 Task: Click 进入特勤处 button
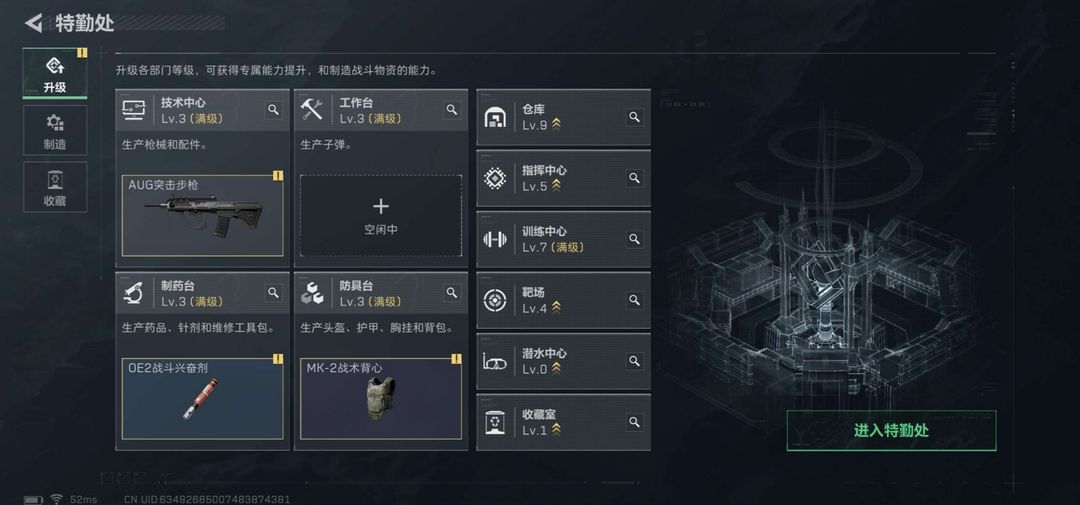tap(891, 431)
